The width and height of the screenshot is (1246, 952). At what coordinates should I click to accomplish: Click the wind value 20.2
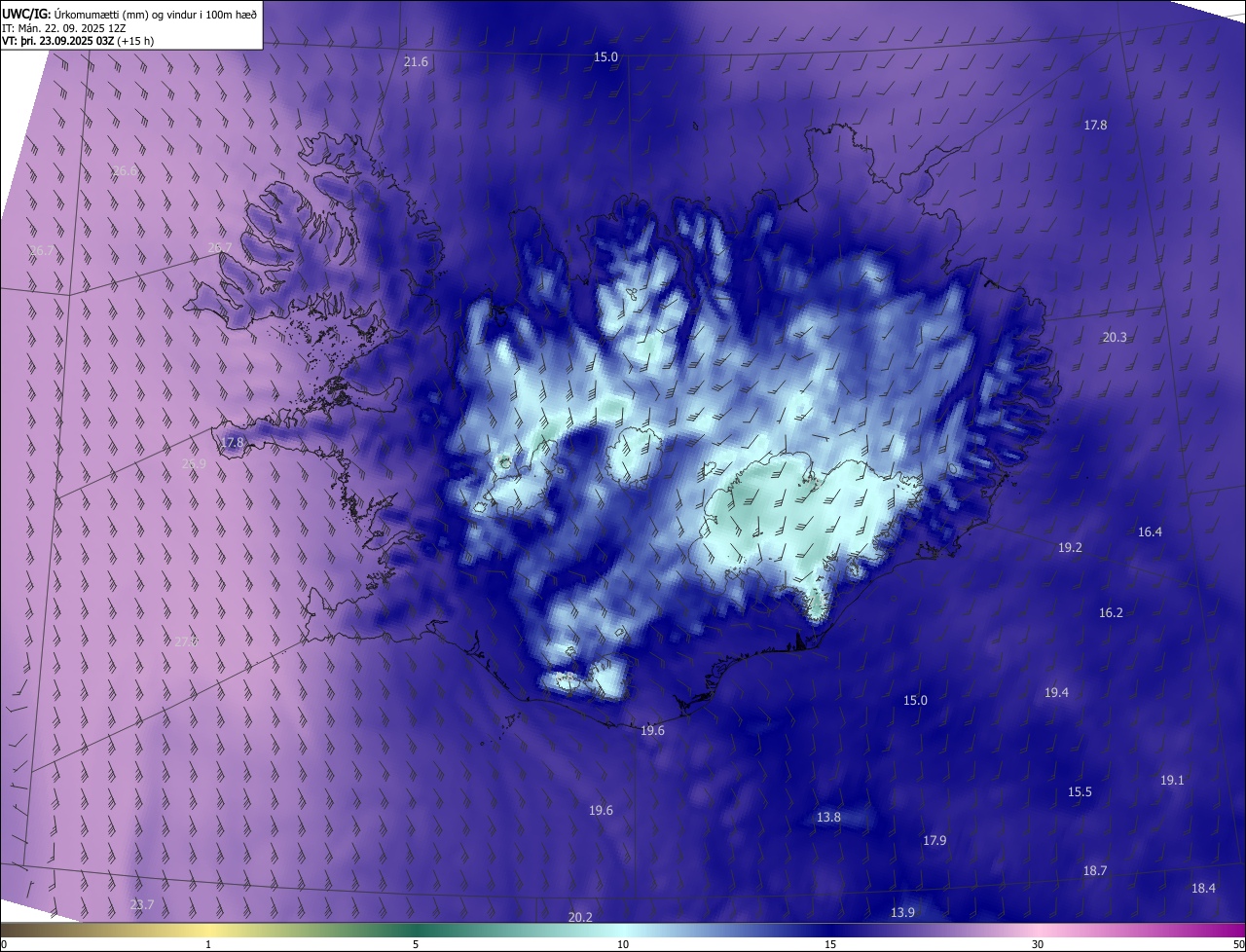click(580, 918)
